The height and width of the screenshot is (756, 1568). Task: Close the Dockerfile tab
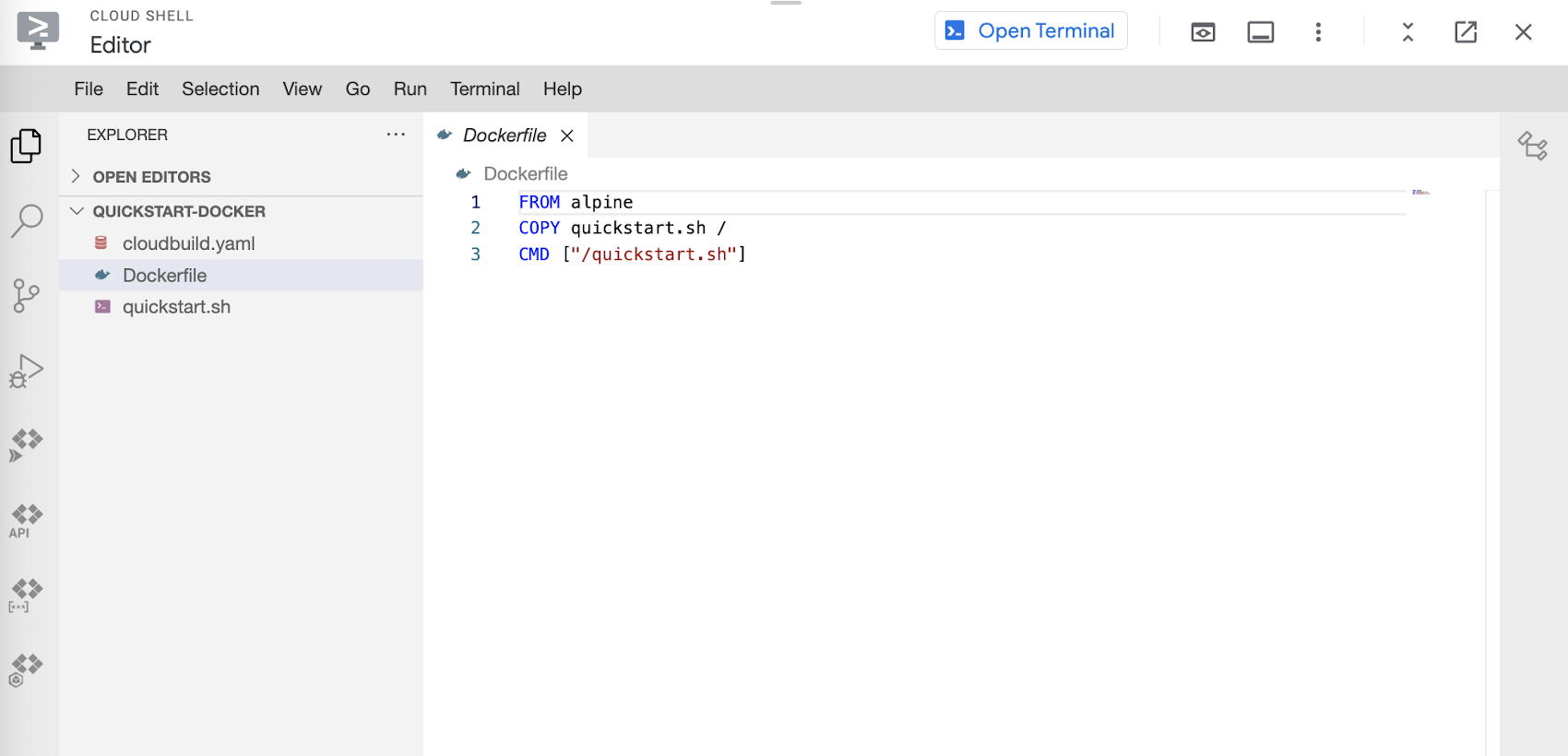click(567, 136)
